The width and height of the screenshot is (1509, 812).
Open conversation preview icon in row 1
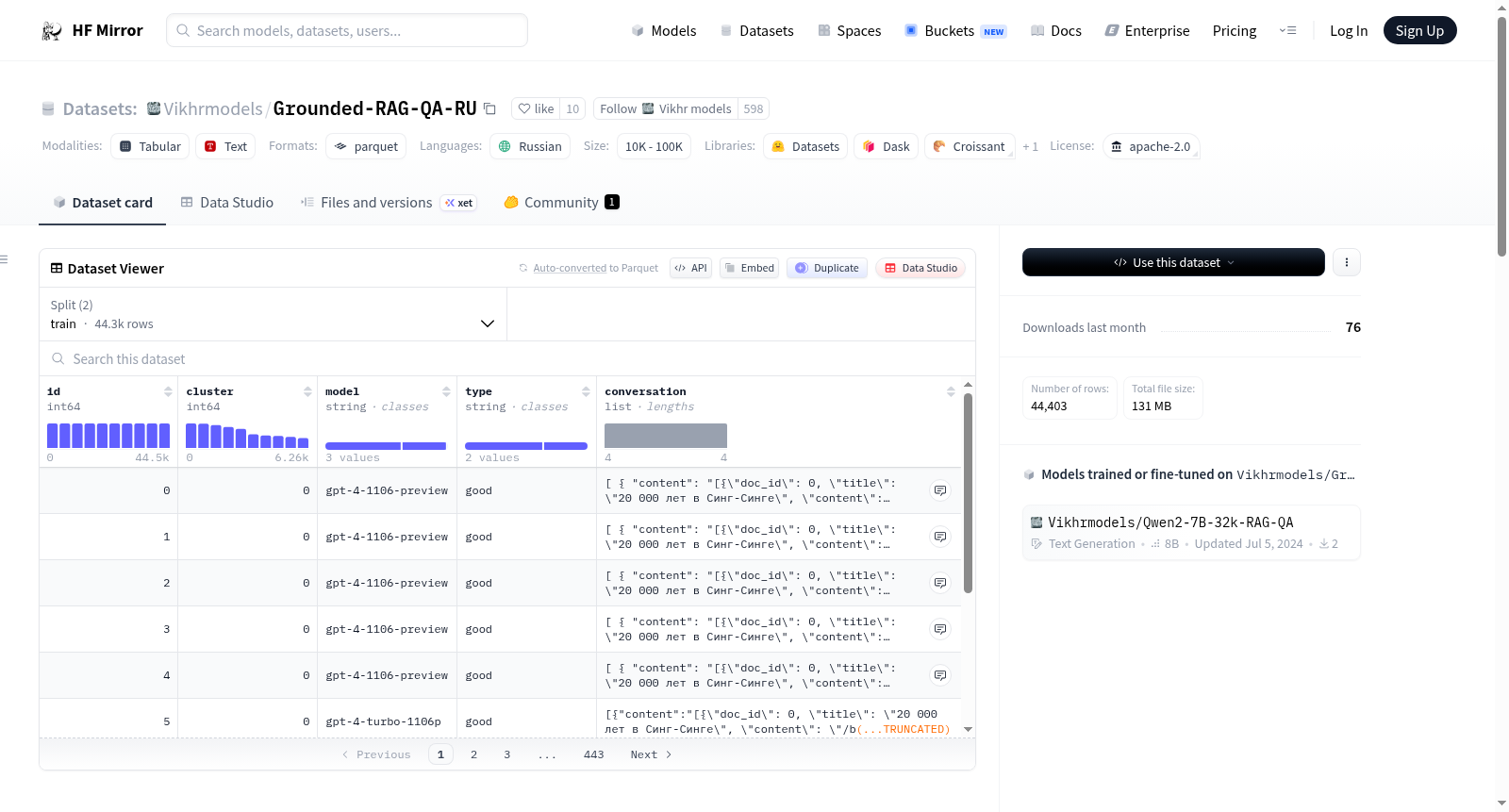[940, 537]
